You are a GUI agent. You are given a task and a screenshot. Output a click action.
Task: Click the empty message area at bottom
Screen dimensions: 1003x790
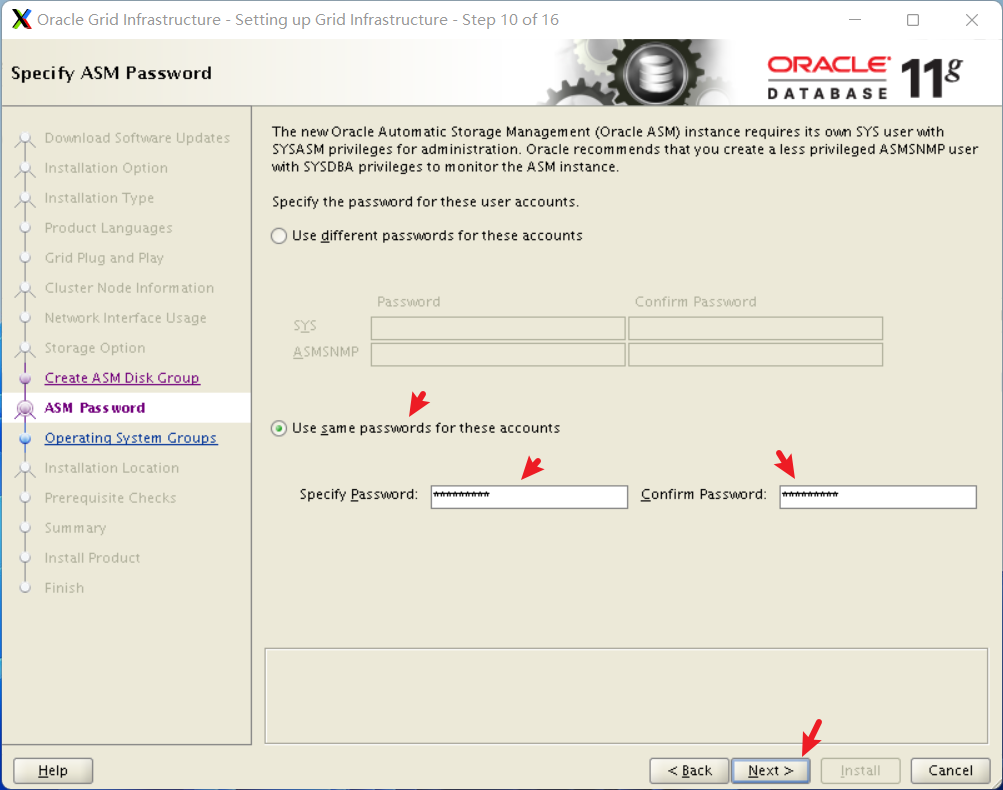click(x=626, y=696)
